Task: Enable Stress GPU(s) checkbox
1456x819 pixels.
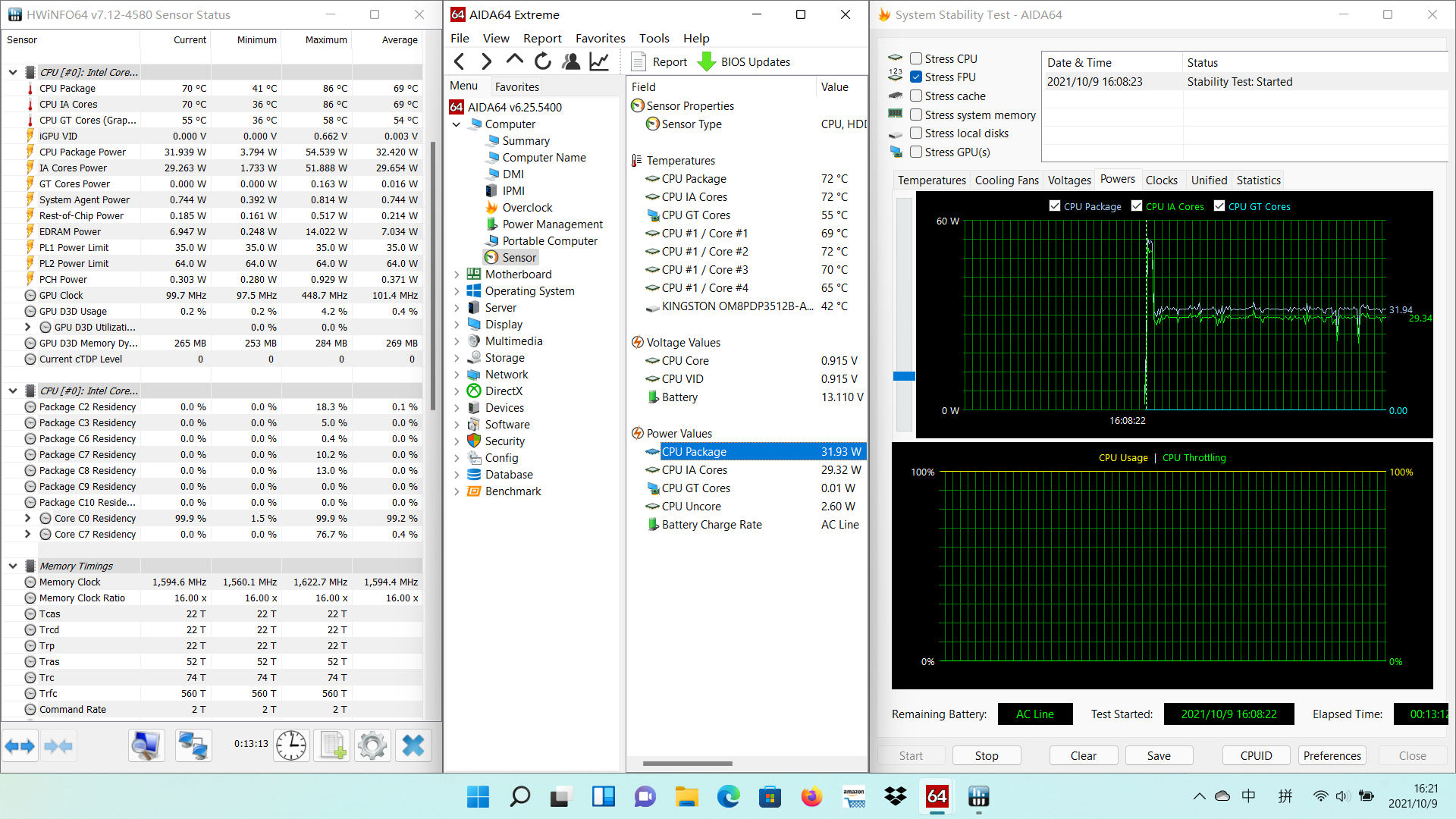Action: [916, 152]
